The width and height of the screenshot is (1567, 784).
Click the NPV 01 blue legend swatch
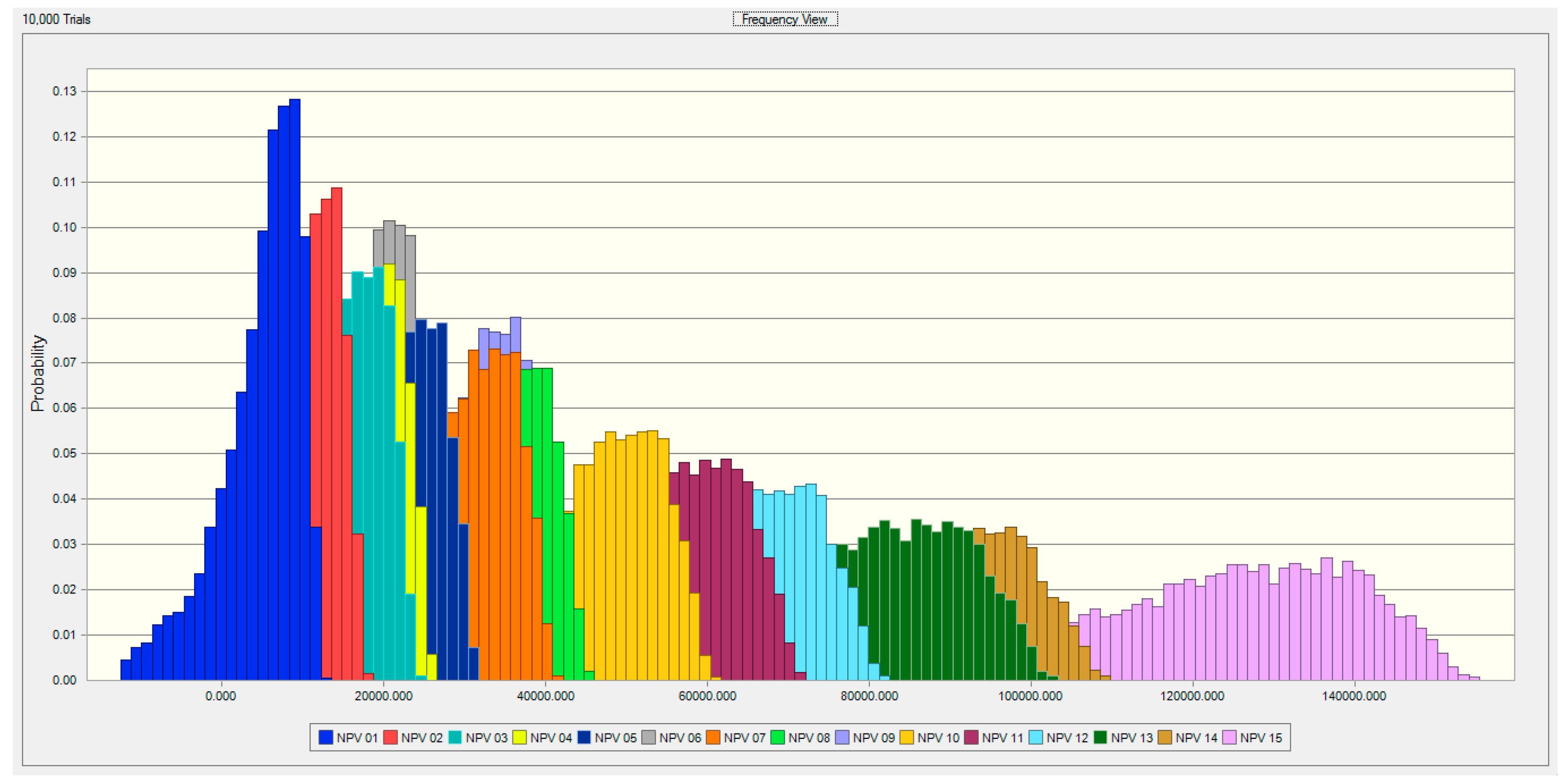click(326, 737)
